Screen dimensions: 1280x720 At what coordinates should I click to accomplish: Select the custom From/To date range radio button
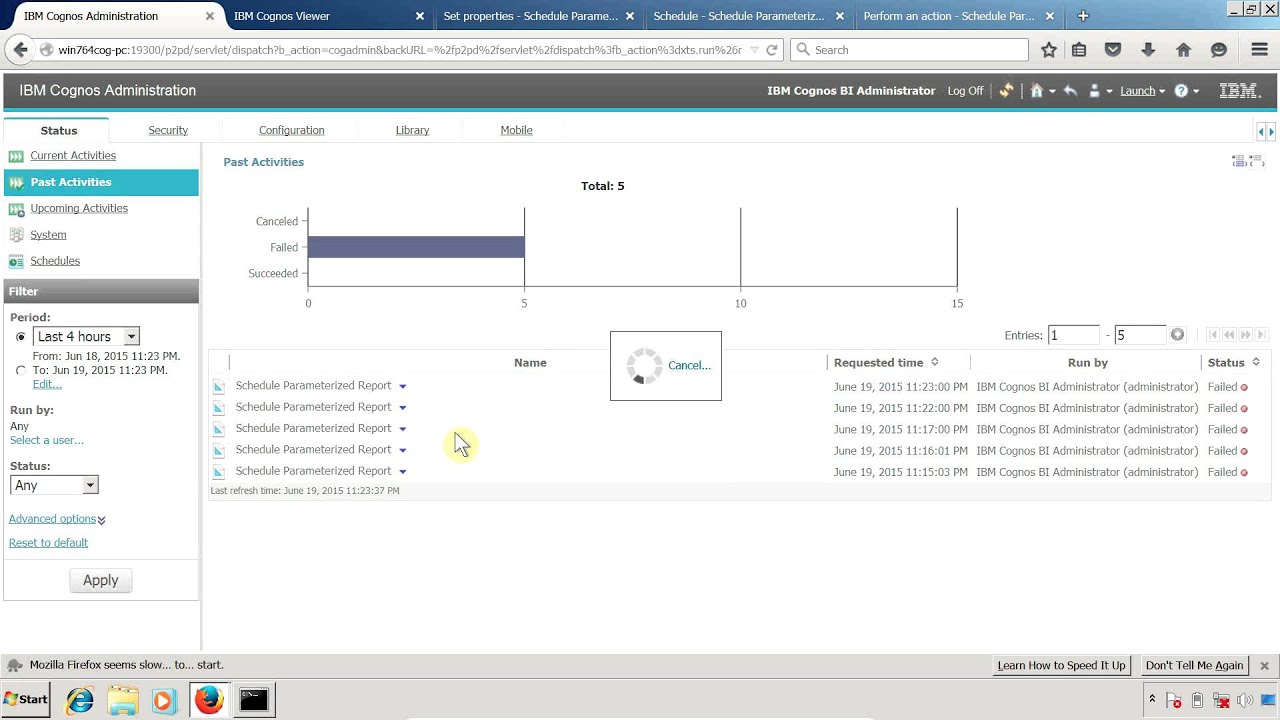point(21,370)
